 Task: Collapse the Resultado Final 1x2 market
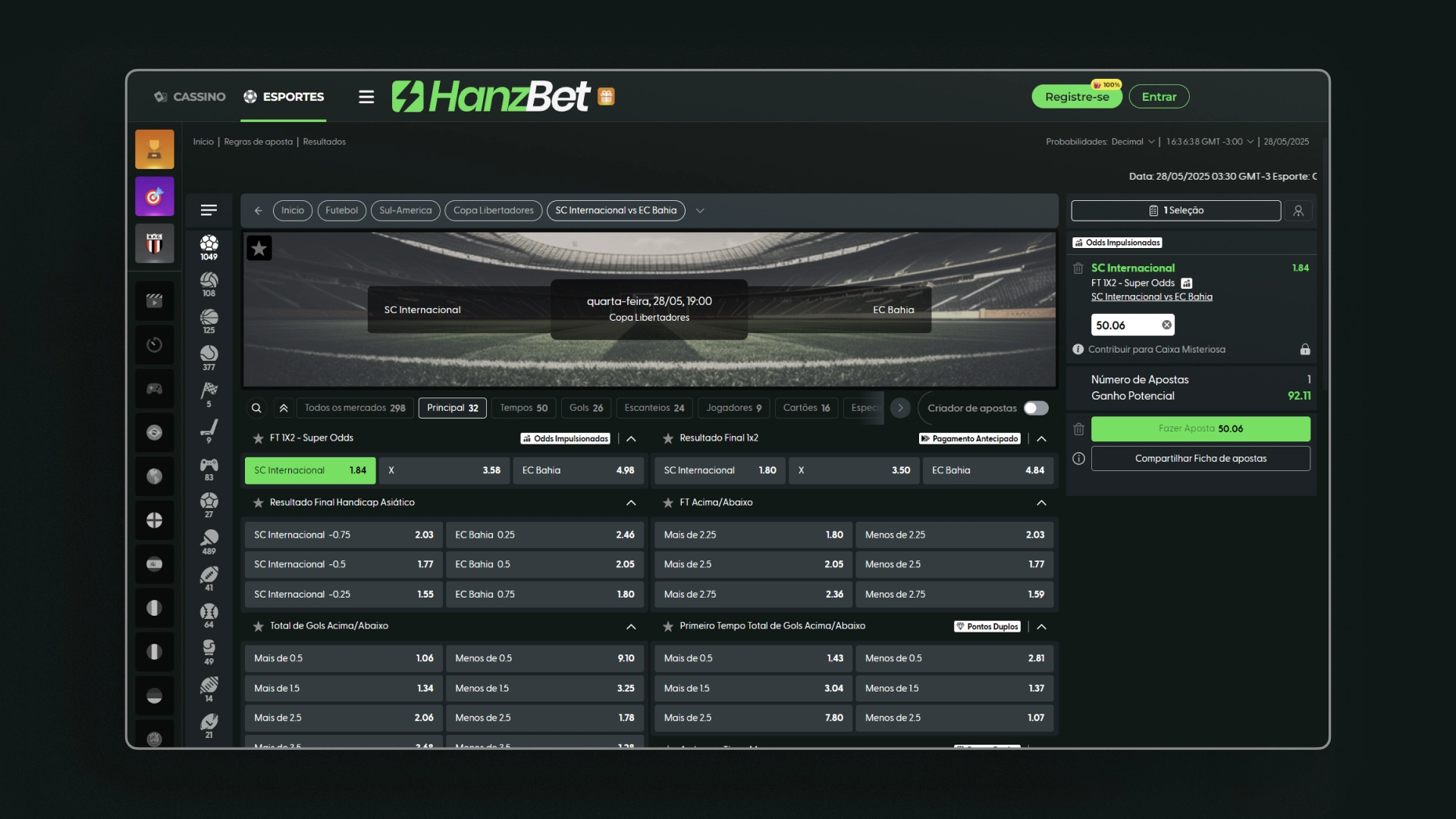click(x=1041, y=438)
